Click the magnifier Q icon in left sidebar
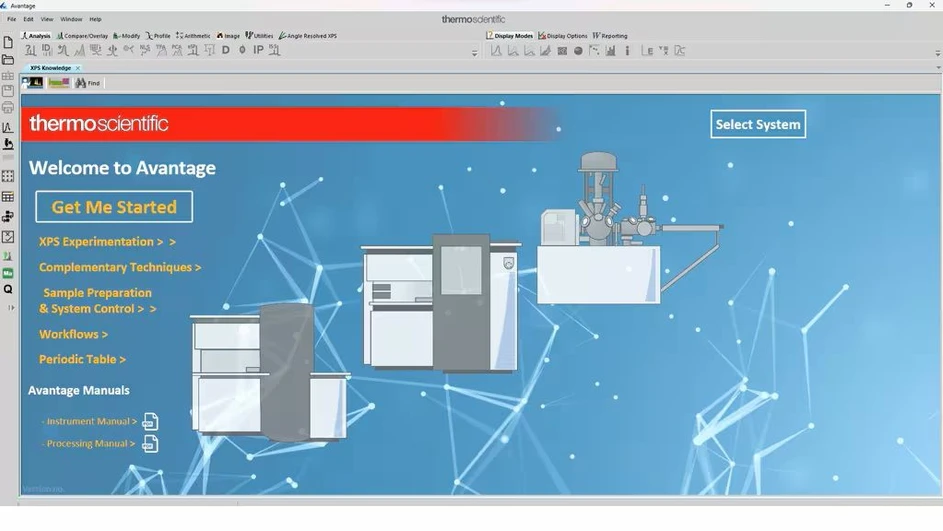 8,289
